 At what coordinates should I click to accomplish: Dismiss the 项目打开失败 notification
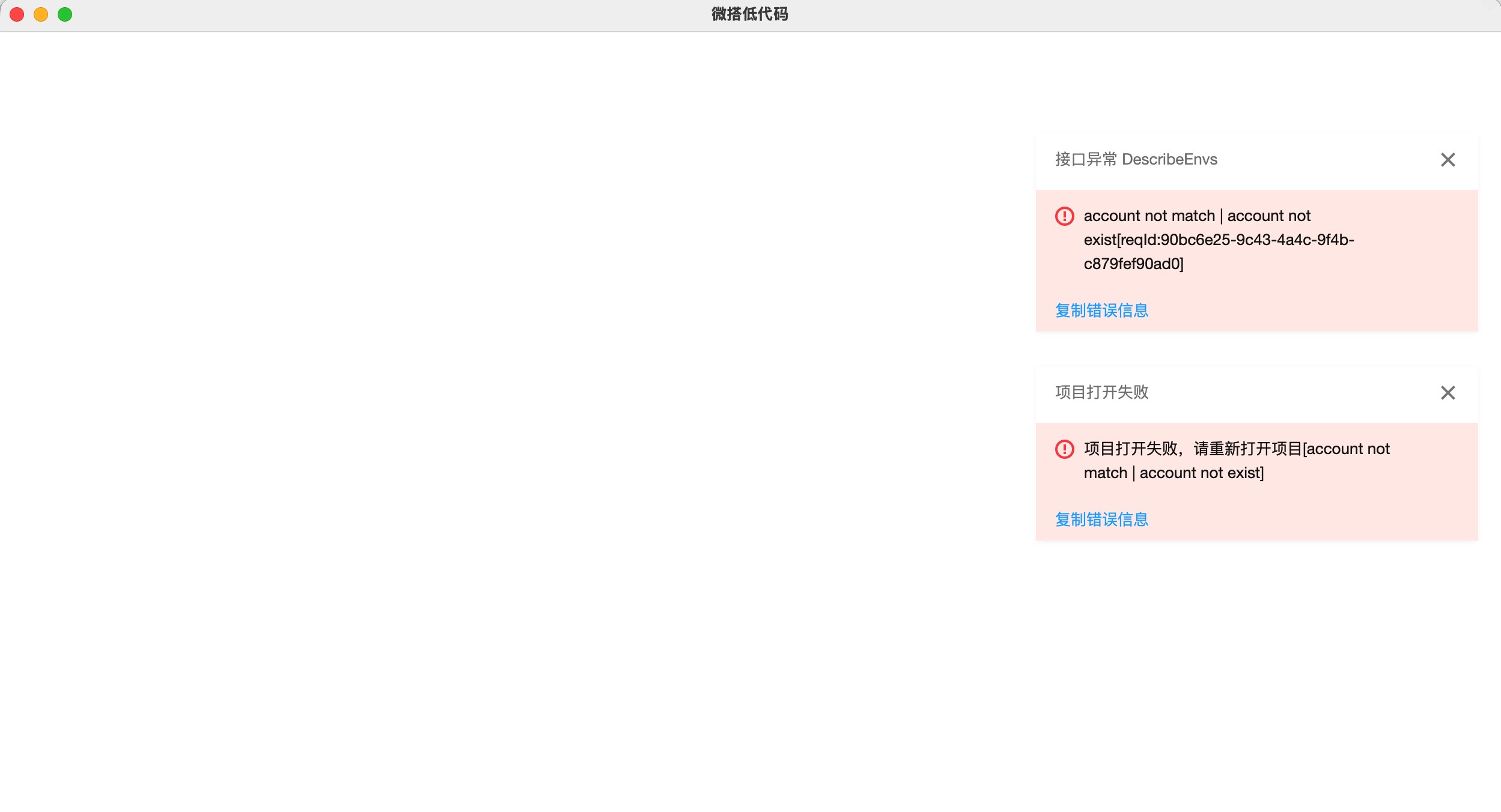point(1448,393)
